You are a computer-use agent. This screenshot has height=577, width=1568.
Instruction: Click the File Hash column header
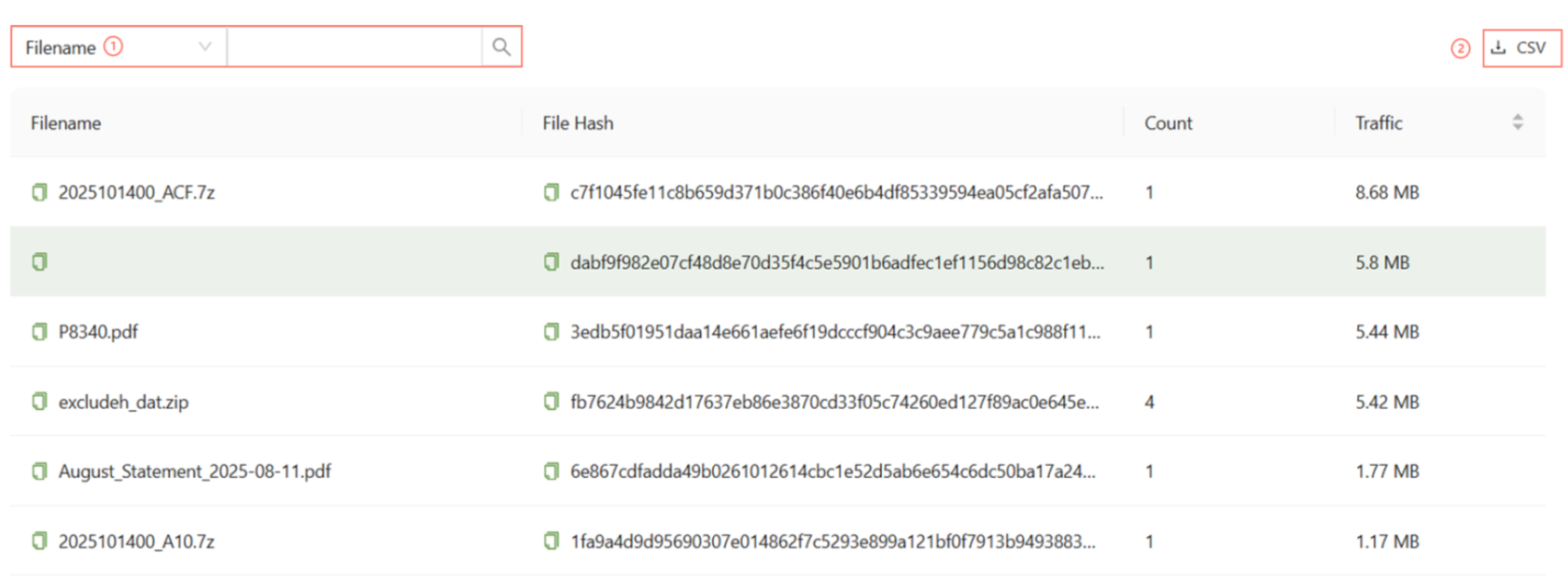tap(578, 123)
